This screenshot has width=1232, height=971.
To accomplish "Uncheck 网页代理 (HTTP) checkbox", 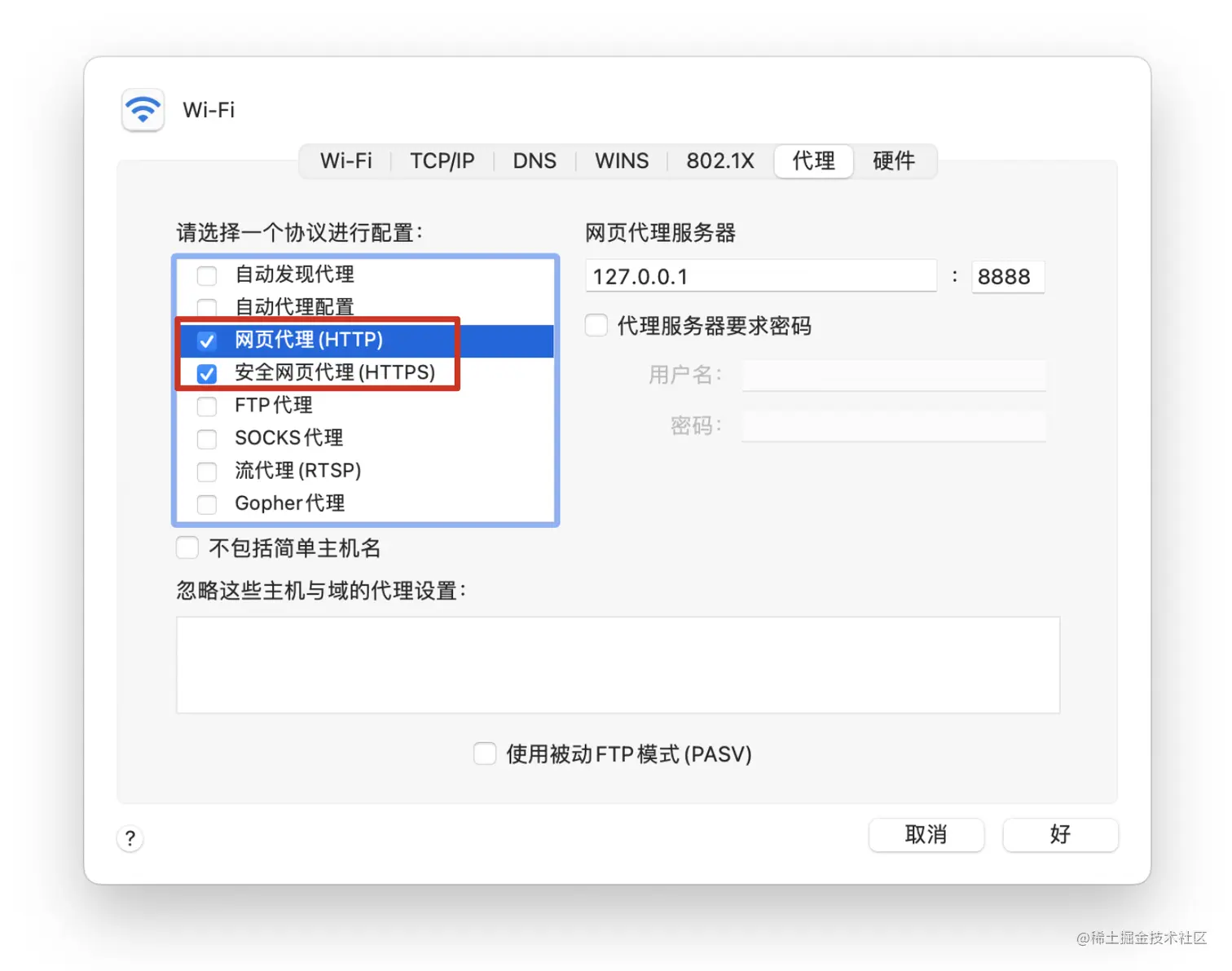I will click(207, 341).
